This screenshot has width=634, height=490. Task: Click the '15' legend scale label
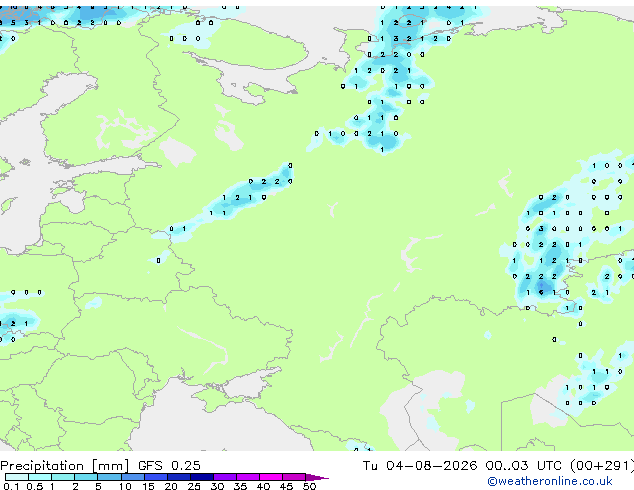tap(148, 486)
